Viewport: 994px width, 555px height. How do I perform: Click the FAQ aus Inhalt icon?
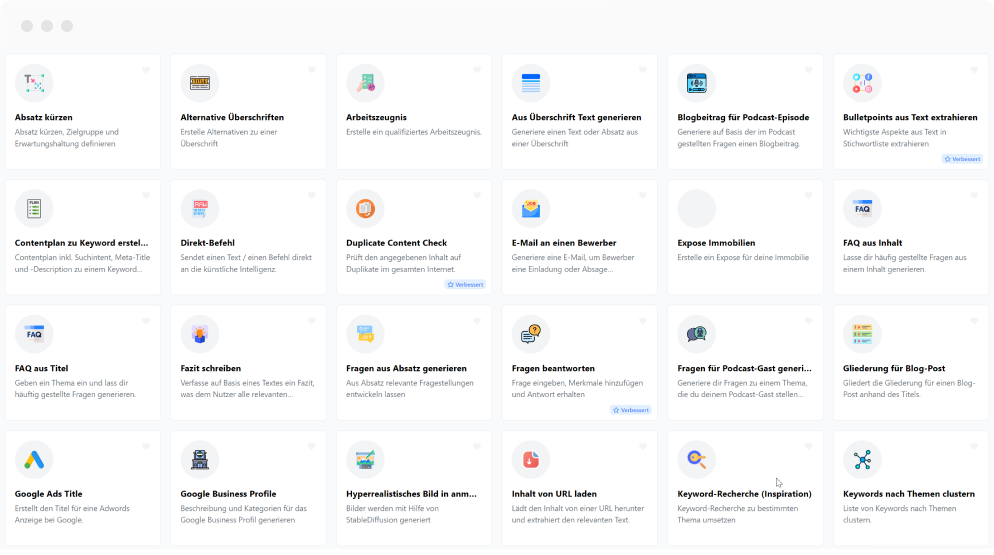point(862,209)
